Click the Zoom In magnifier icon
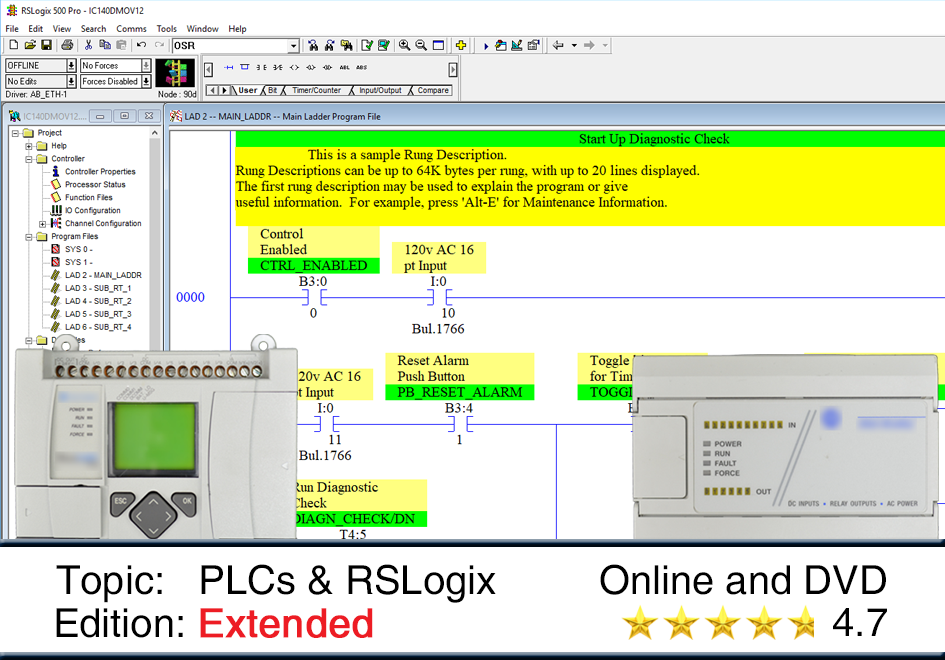Viewport: 945px width, 660px height. (x=405, y=45)
